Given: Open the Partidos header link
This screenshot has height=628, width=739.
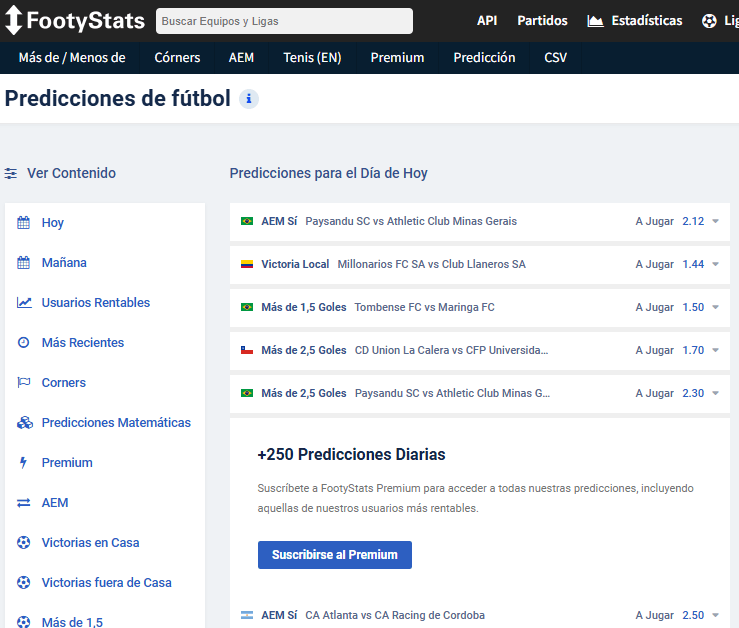Looking at the screenshot, I should [542, 21].
